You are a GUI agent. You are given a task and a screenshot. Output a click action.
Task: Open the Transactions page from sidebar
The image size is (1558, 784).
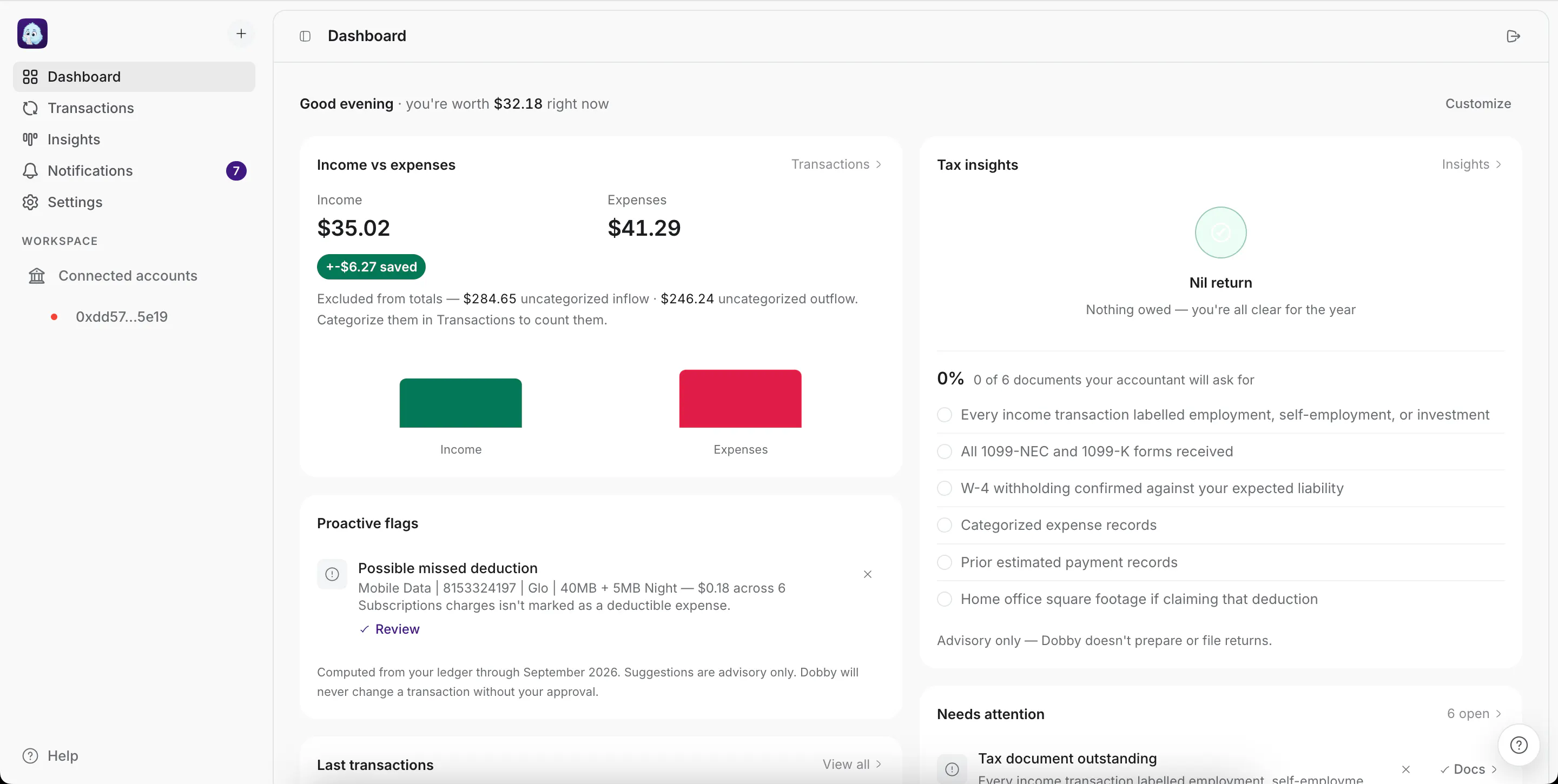134,108
